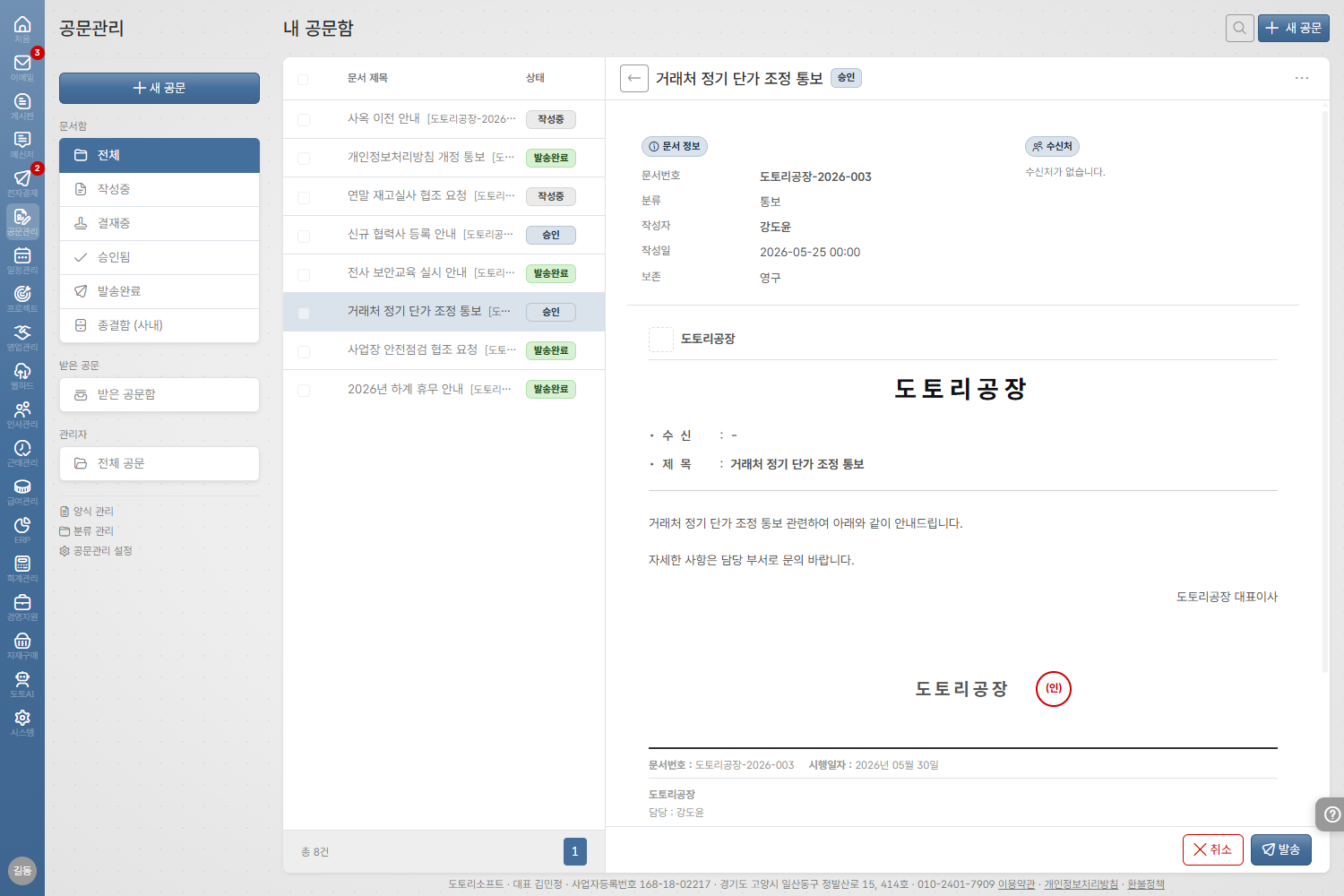Screen dimensions: 1344x896
Task: Click the blue 새 공문 button in sidebar
Action: (x=159, y=88)
